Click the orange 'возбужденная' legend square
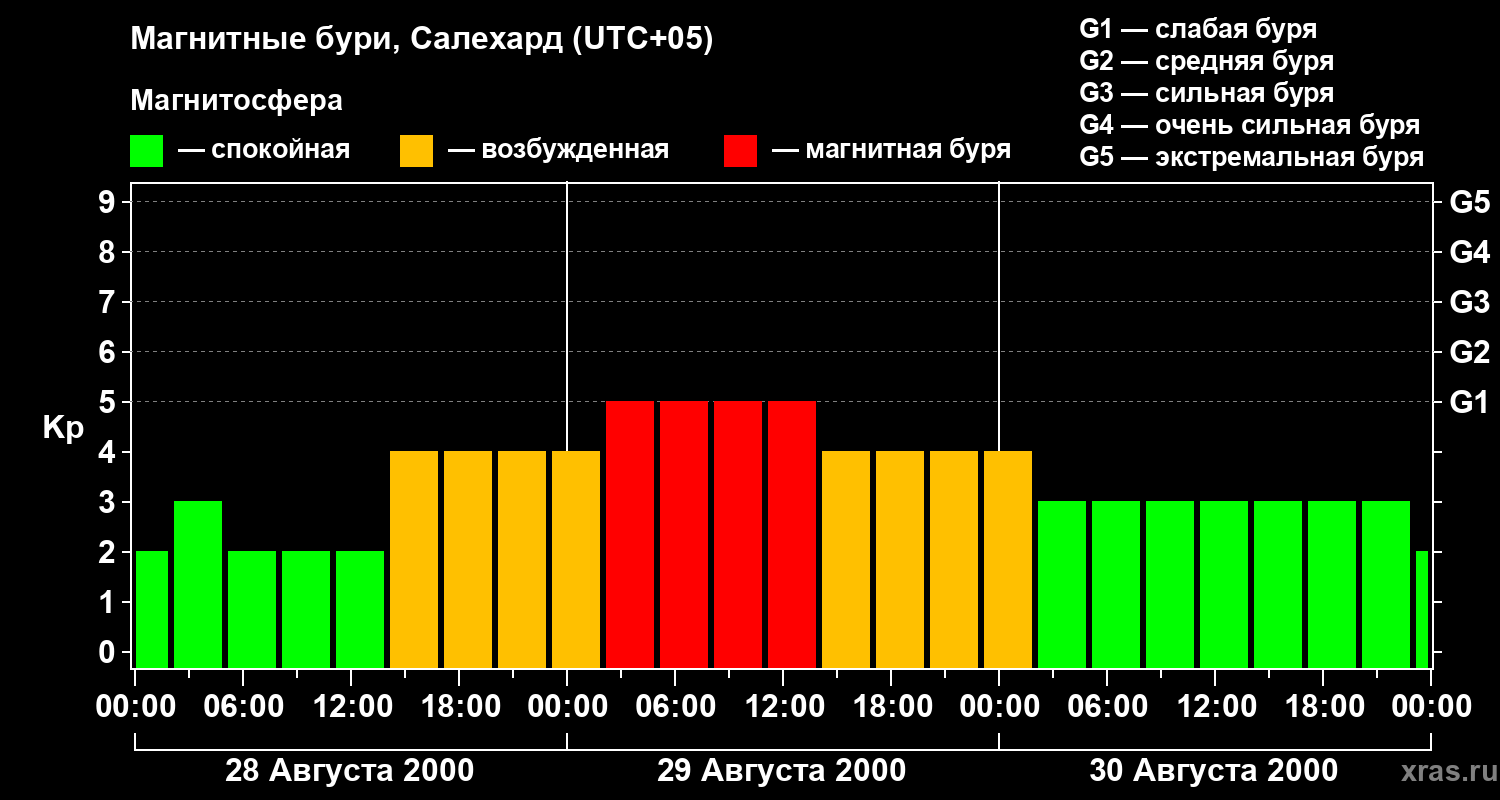 (416, 151)
